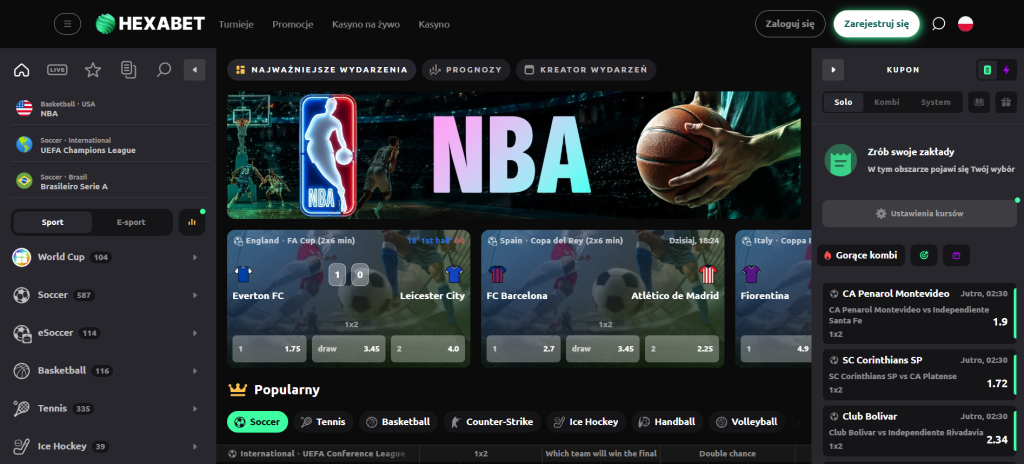1024x464 pixels.
Task: Filter popular events by Handball
Action: (x=667, y=422)
